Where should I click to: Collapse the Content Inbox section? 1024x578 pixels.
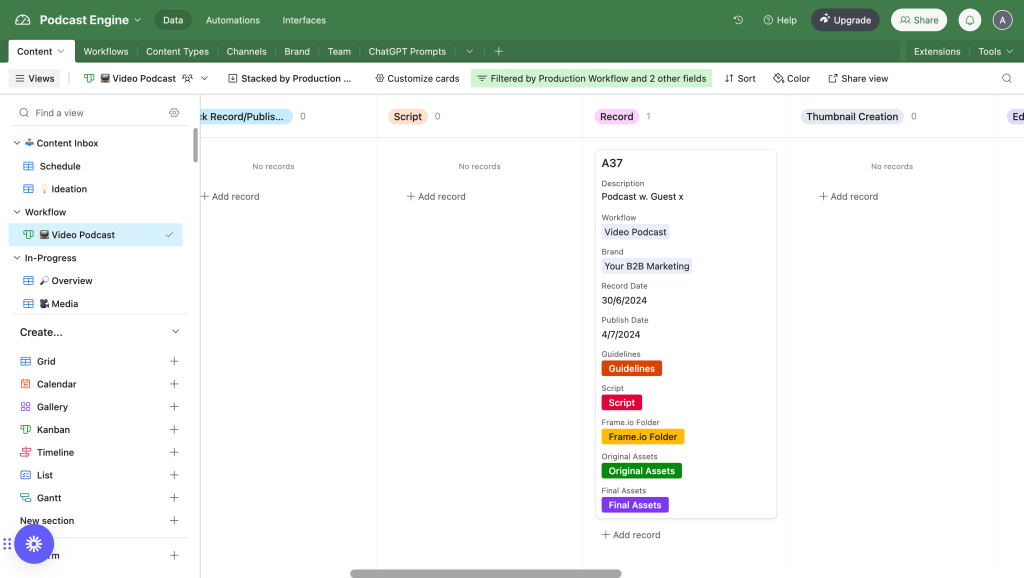tap(17, 143)
